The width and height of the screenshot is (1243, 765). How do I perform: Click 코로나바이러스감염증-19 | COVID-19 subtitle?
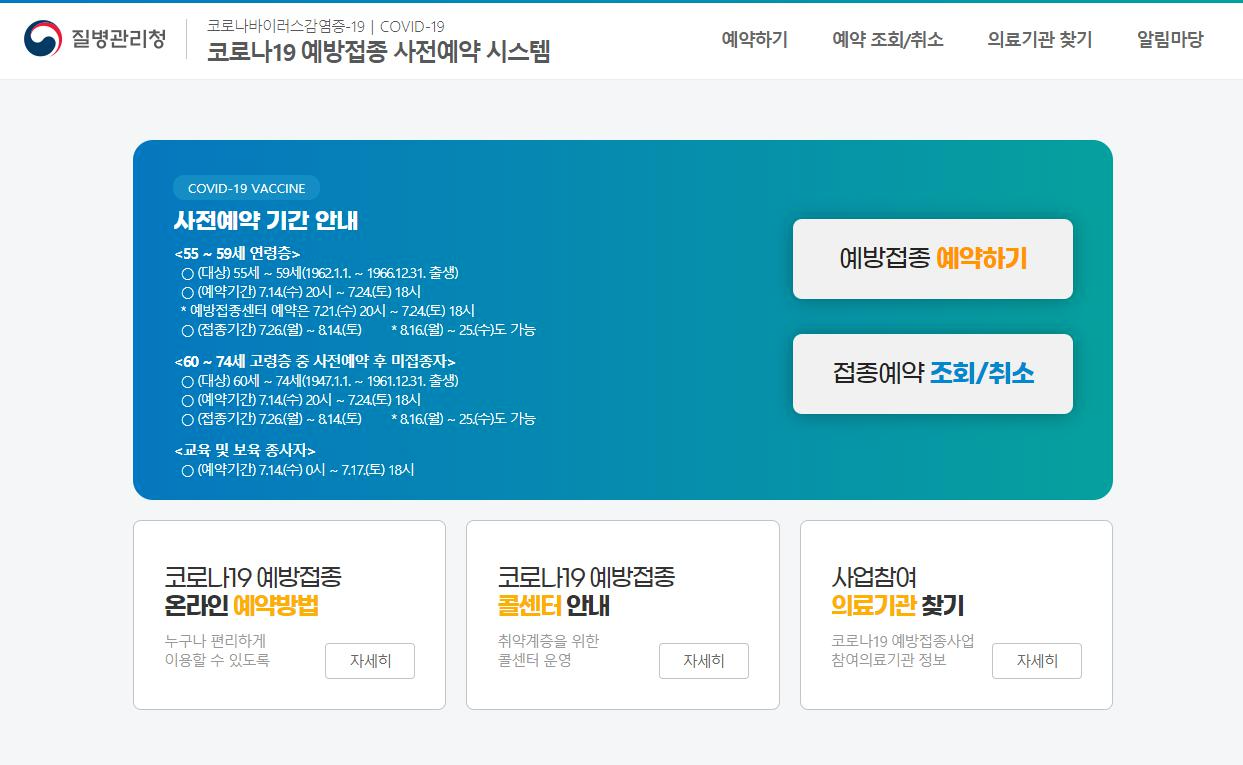coord(326,26)
